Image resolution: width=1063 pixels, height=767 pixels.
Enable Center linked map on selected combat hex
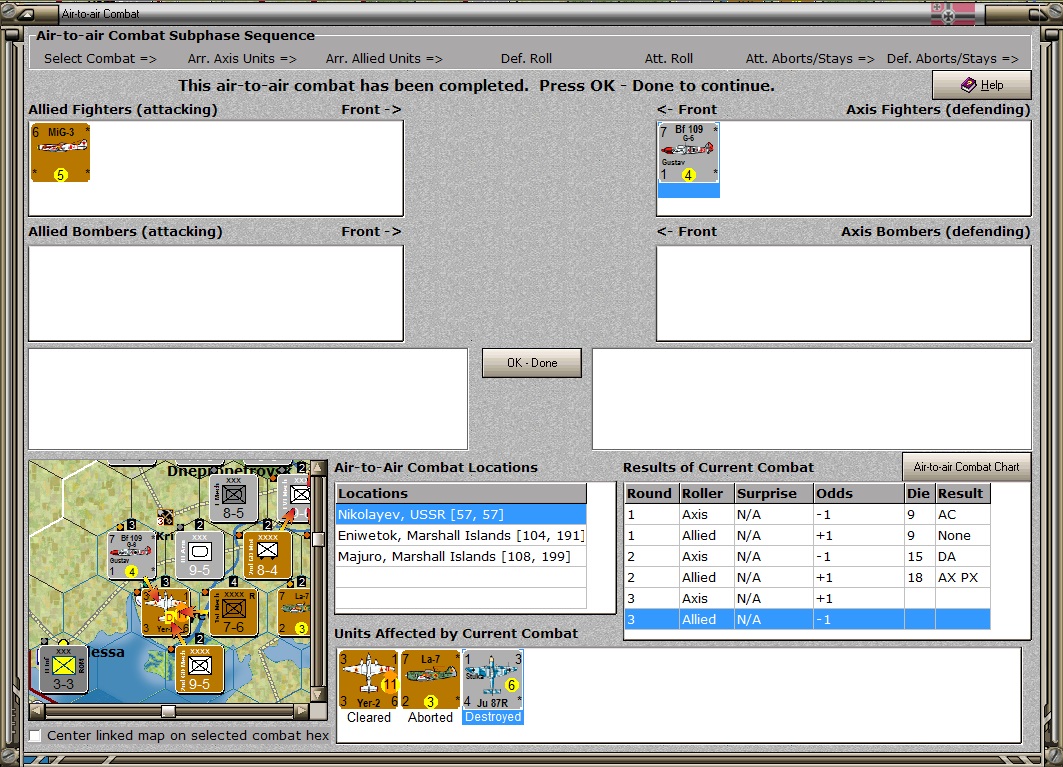[35, 735]
